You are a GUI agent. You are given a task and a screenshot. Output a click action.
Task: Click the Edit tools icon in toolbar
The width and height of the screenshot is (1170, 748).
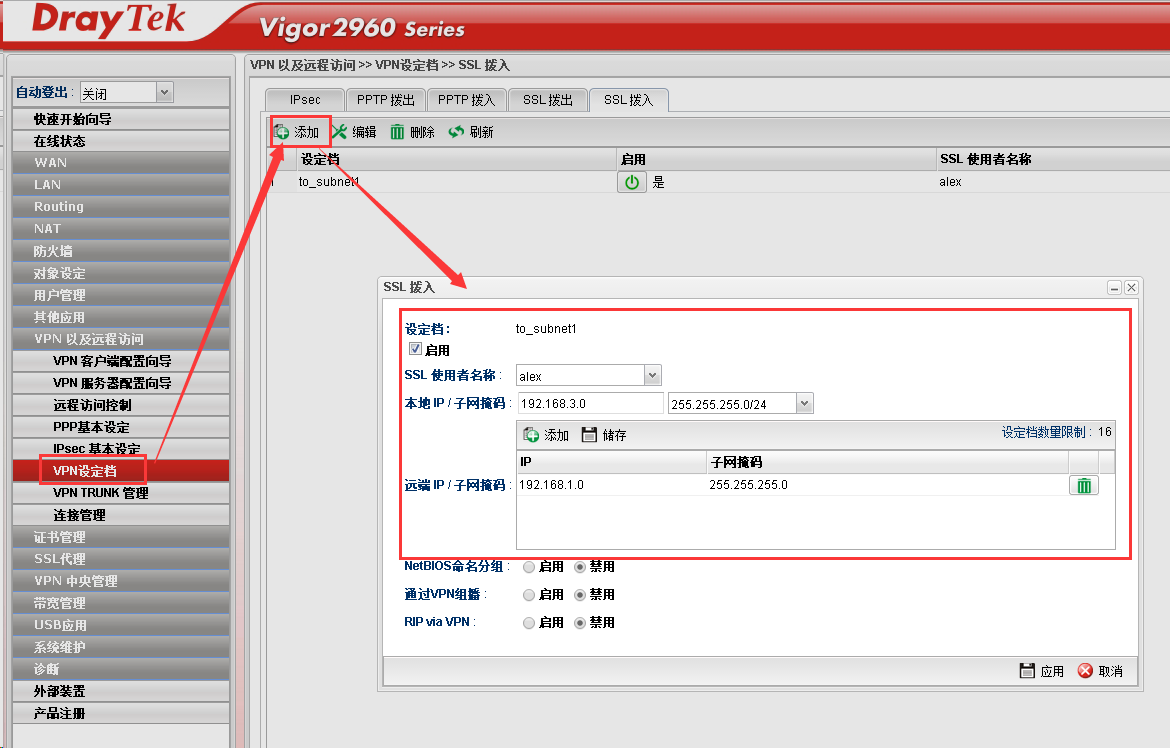pos(340,132)
